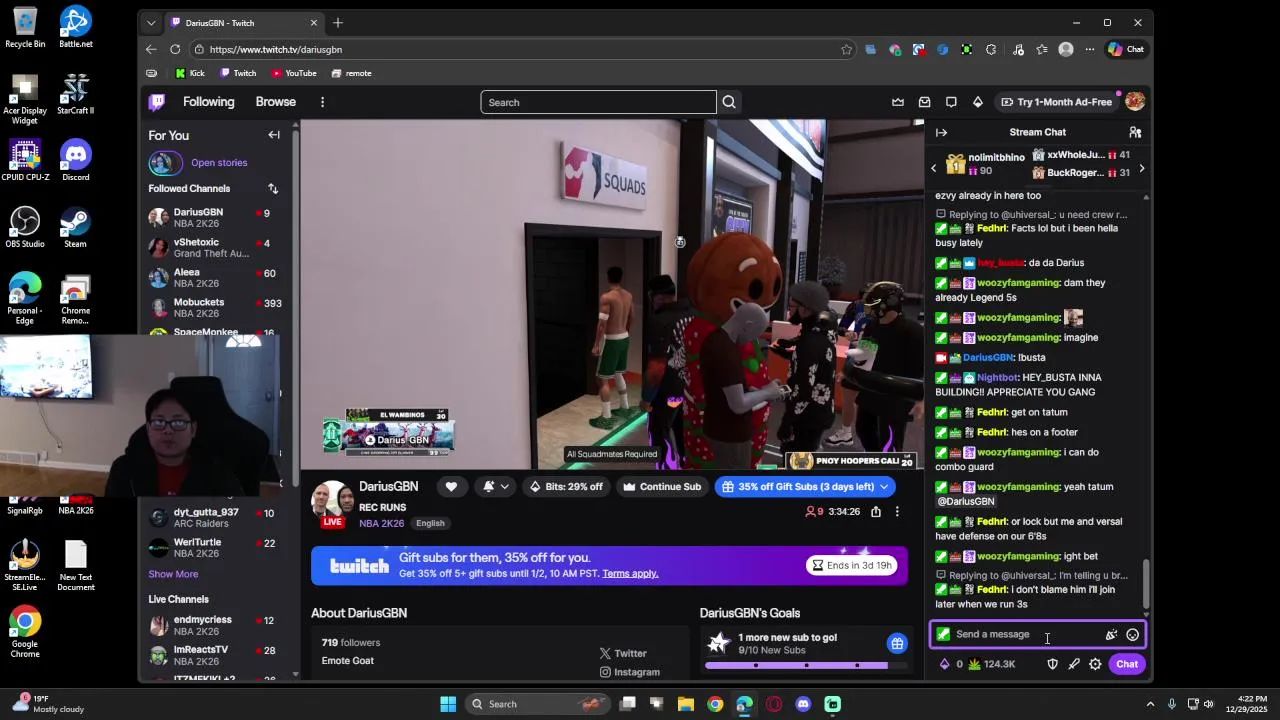Click the search magnifier button

pos(729,102)
